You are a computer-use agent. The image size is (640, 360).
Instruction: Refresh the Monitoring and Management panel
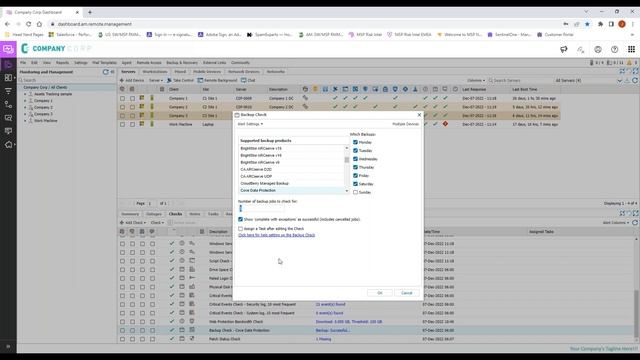click(105, 72)
